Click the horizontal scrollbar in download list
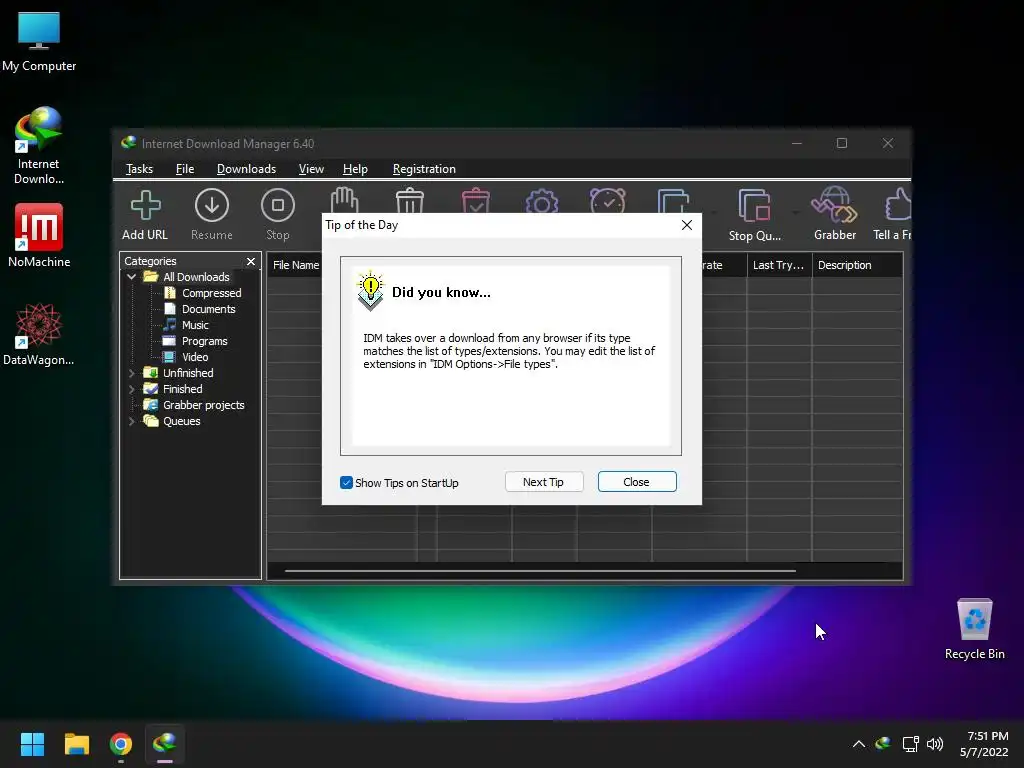This screenshot has width=1024, height=768. click(540, 571)
